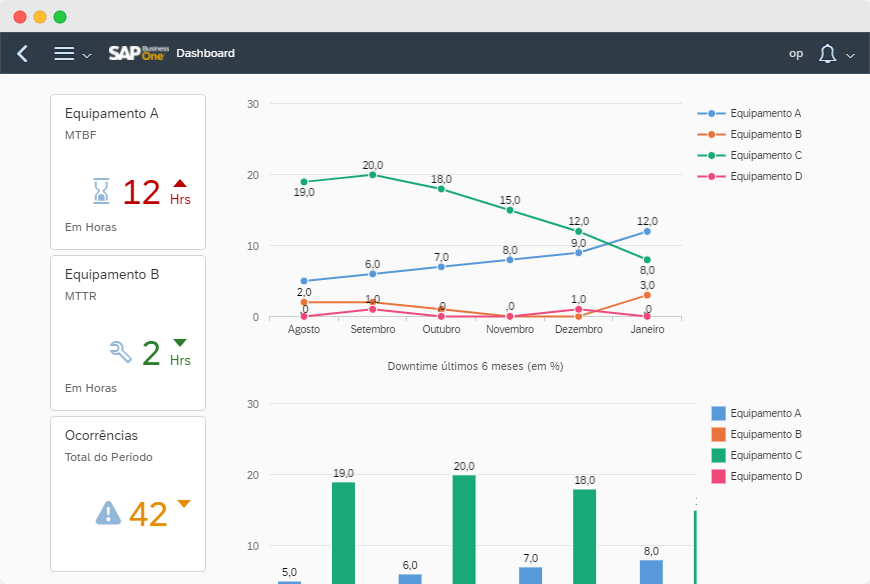Click the green bar labeled 19,0
The height and width of the screenshot is (584, 870).
[x=343, y=533]
